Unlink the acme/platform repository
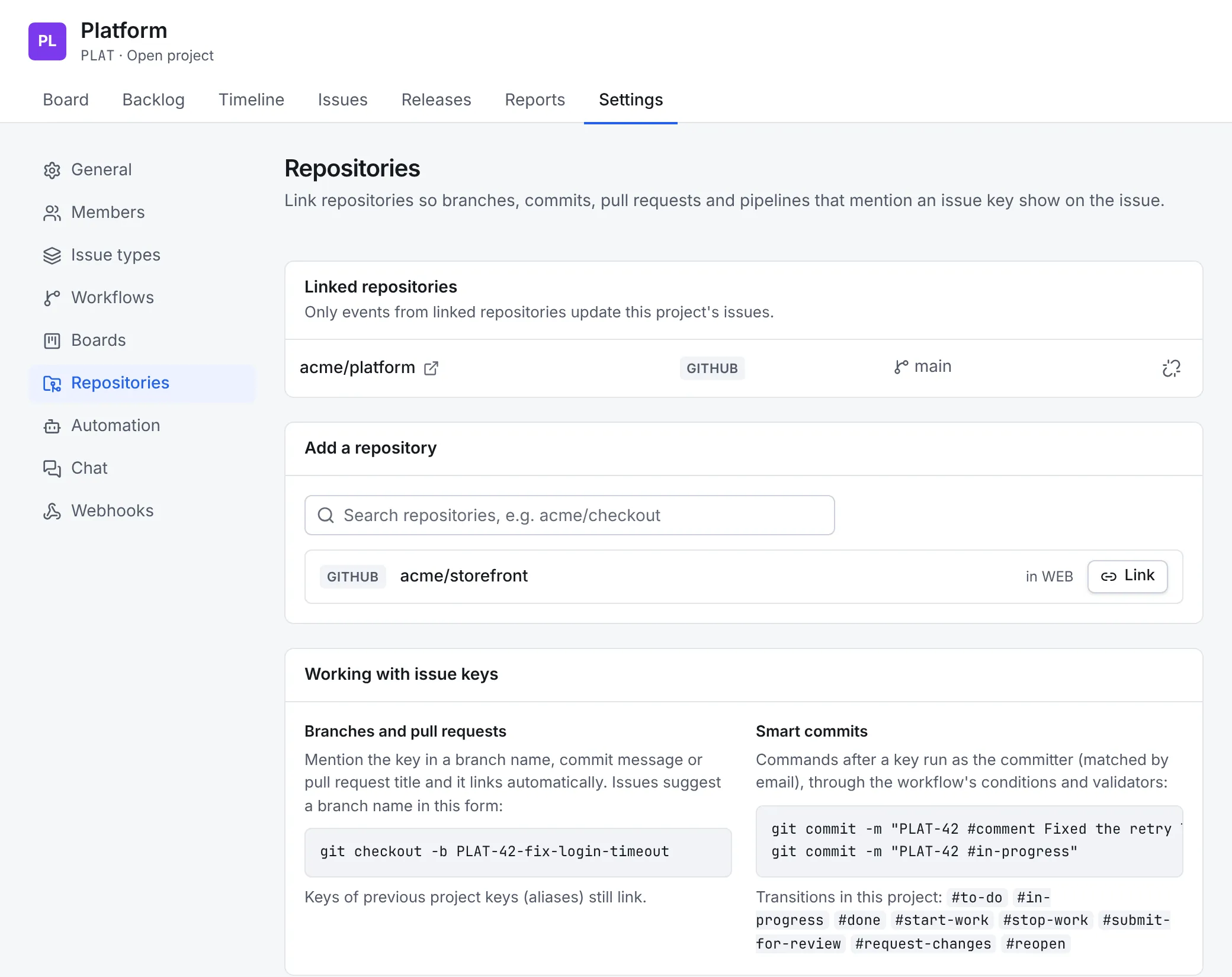Viewport: 1232px width, 977px height. tap(1171, 368)
